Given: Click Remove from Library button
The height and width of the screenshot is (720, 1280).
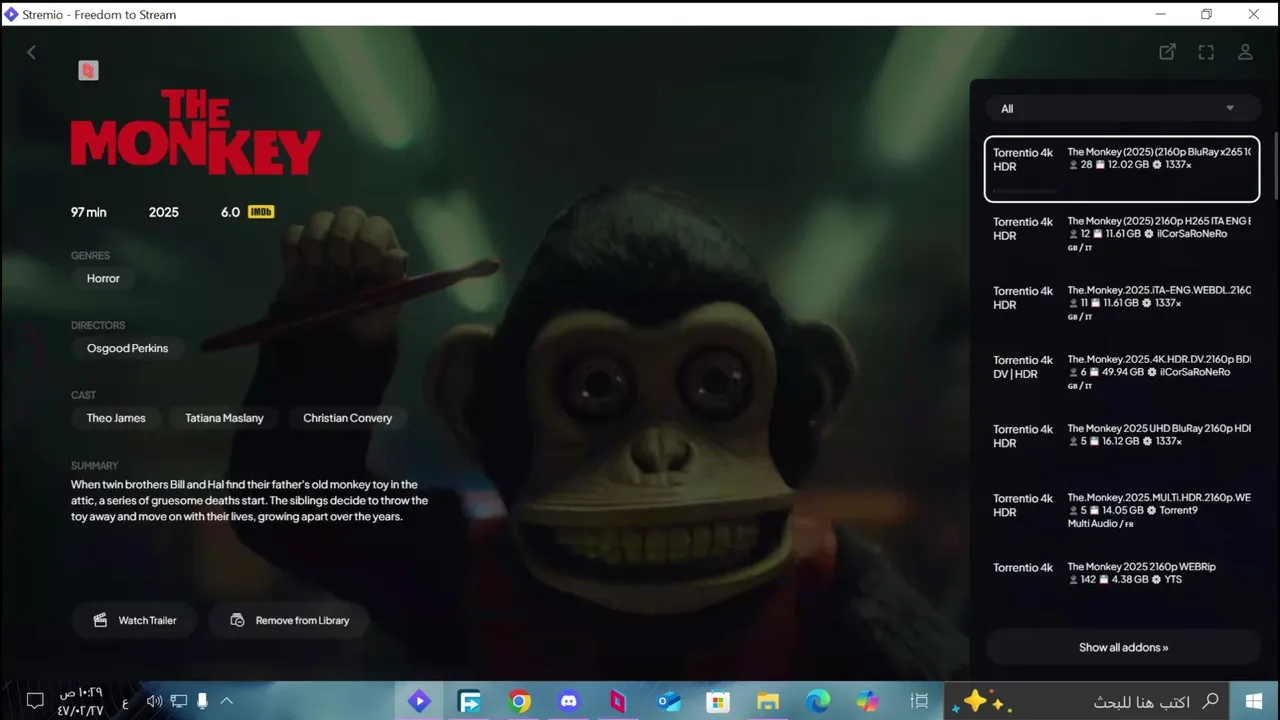Looking at the screenshot, I should (289, 620).
